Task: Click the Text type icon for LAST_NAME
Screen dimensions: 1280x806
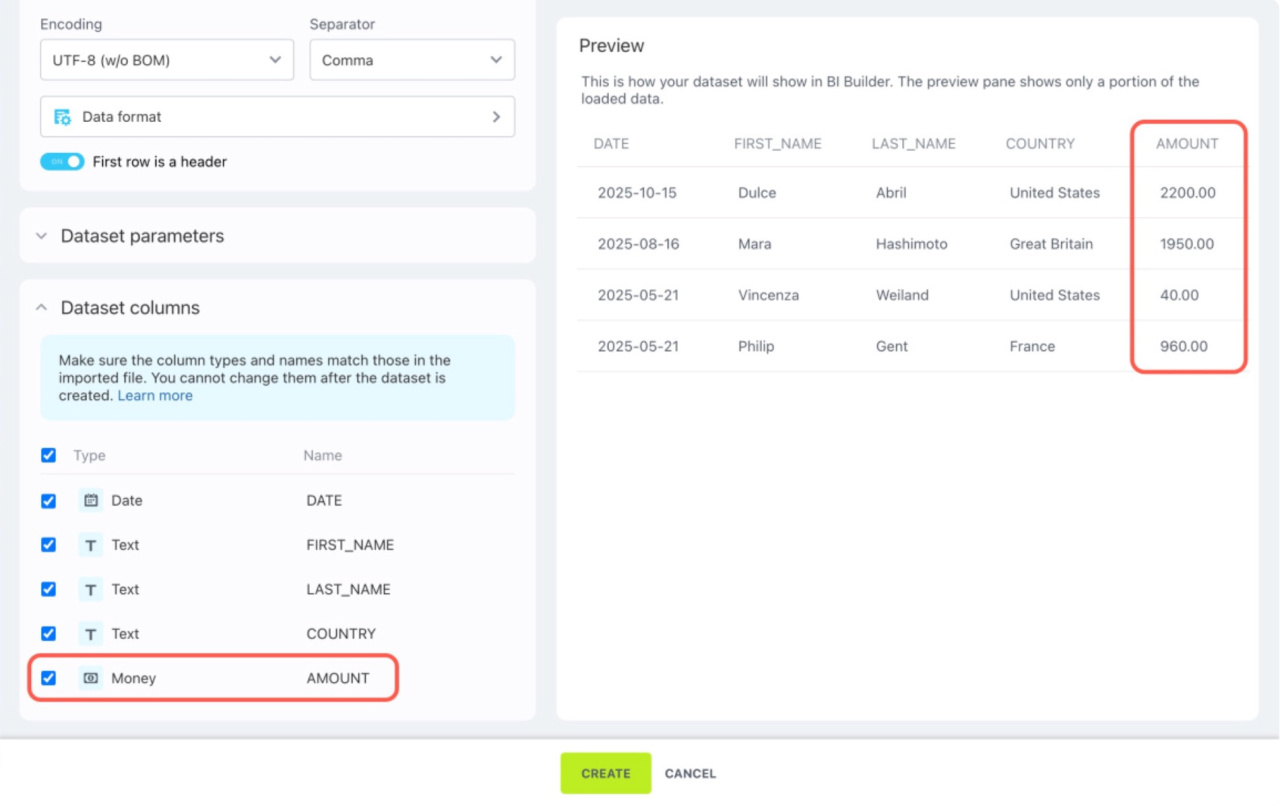Action: point(91,589)
